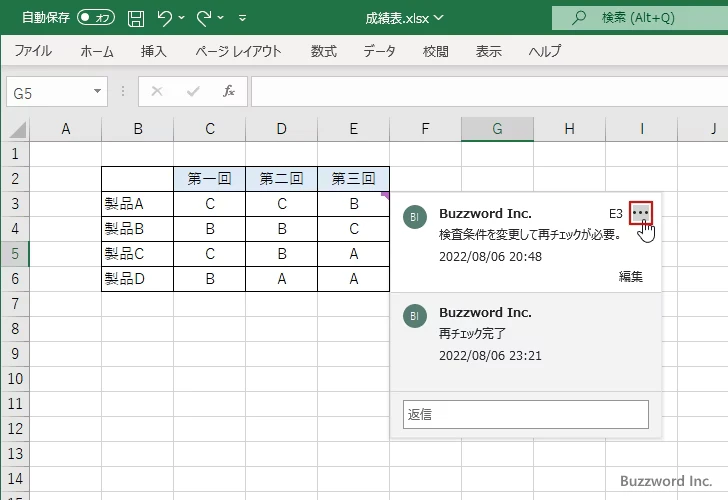Open the ファイル menu tab
This screenshot has height=500, width=728.
pos(33,51)
